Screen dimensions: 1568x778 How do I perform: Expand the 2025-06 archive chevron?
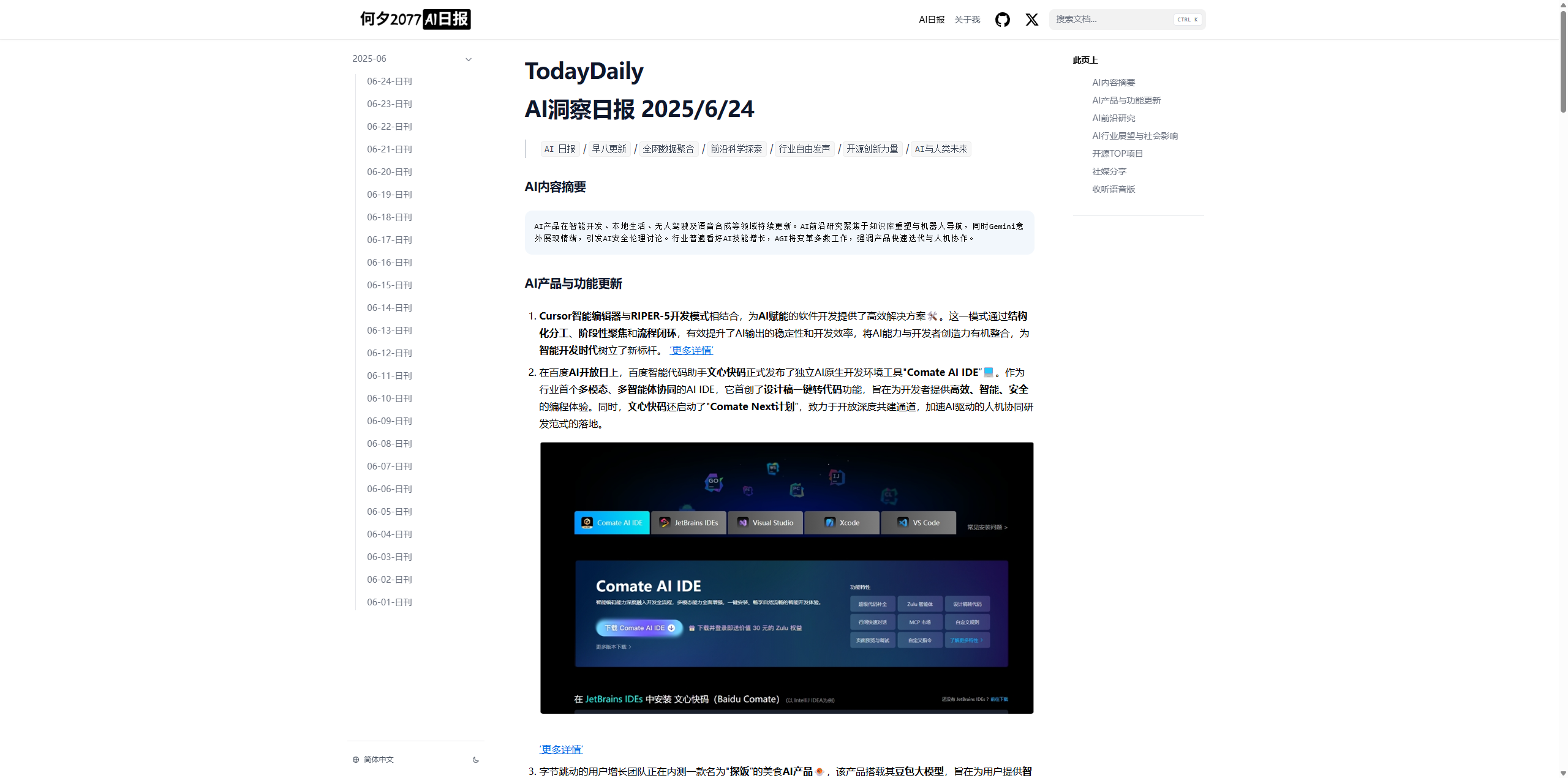pyautogui.click(x=468, y=59)
